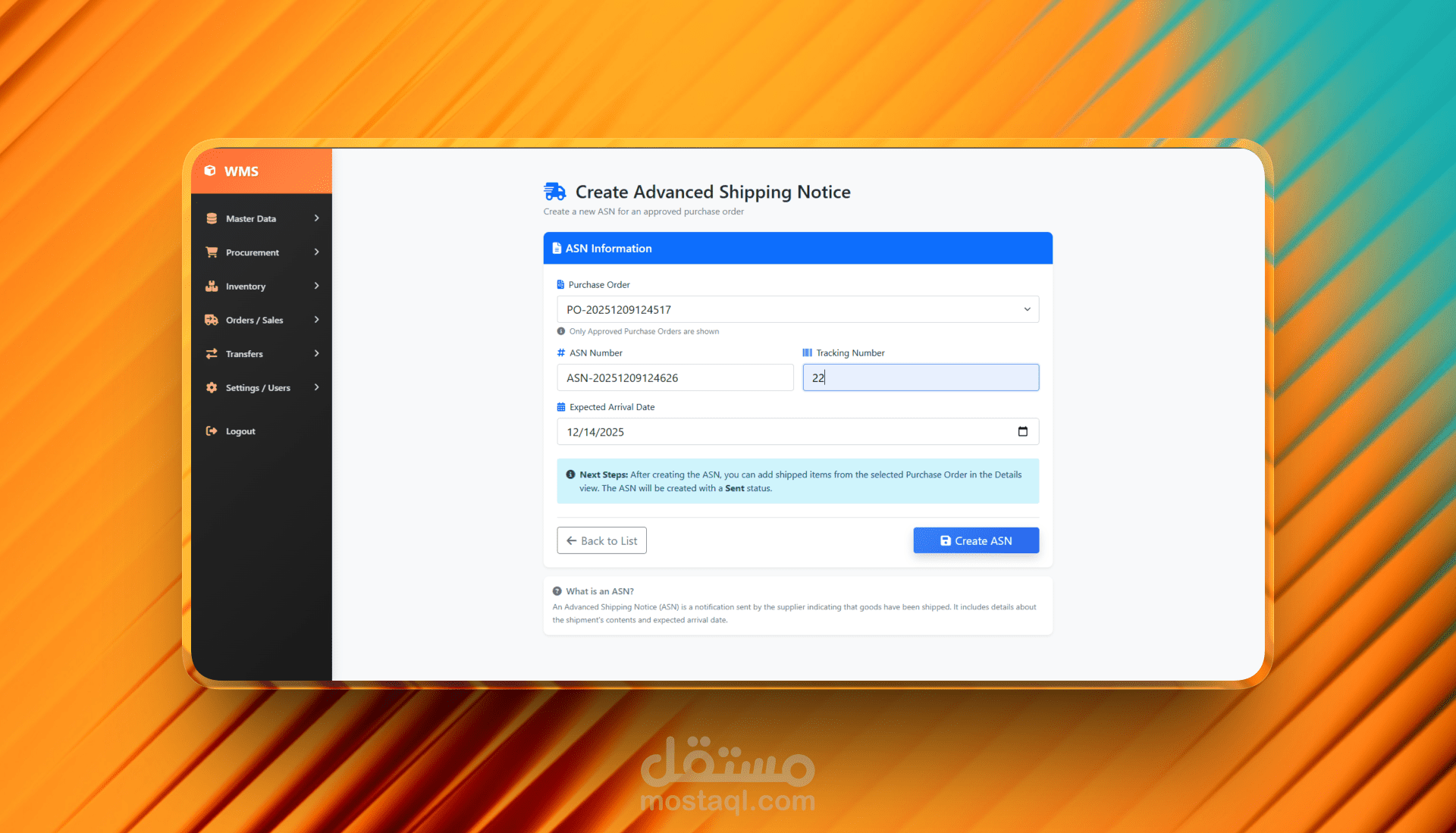
Task: Open the Transfers menu item
Action: click(244, 354)
